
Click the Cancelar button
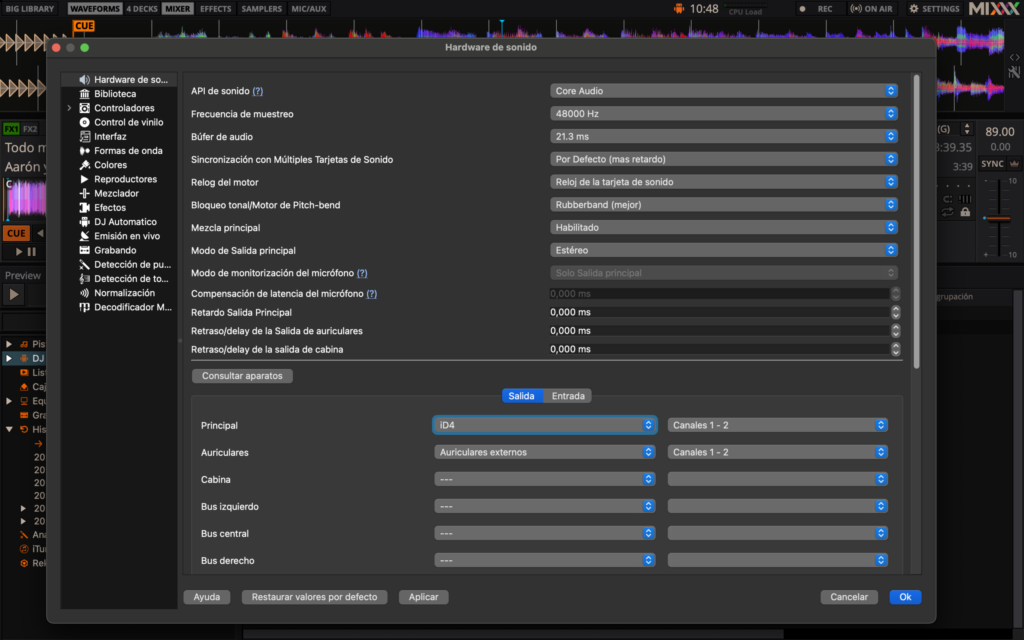pos(849,597)
